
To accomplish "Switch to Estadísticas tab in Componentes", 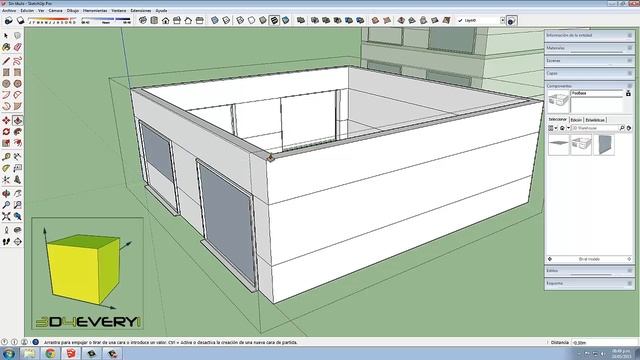I will [x=595, y=120].
